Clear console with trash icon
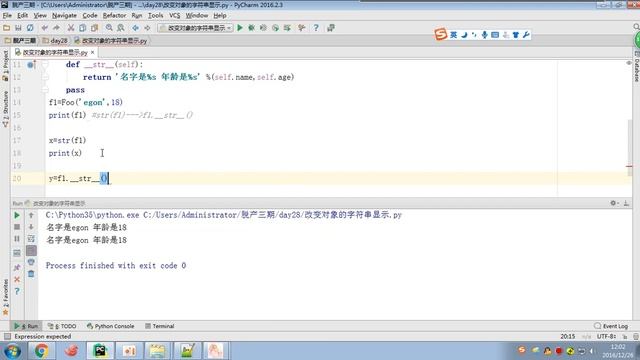The image size is (640, 360). coord(31,274)
